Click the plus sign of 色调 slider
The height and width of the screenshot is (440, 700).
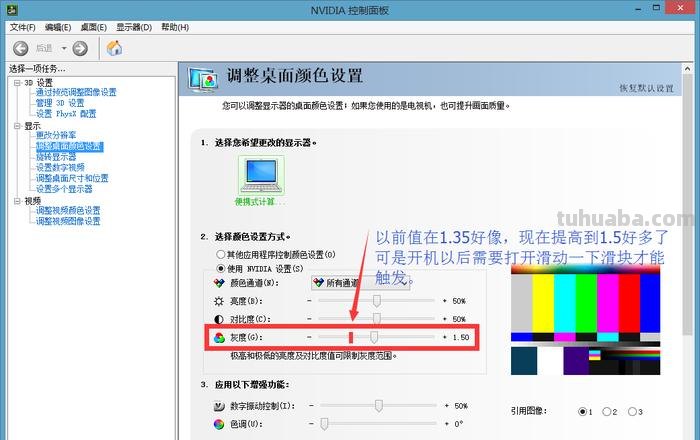(x=446, y=423)
